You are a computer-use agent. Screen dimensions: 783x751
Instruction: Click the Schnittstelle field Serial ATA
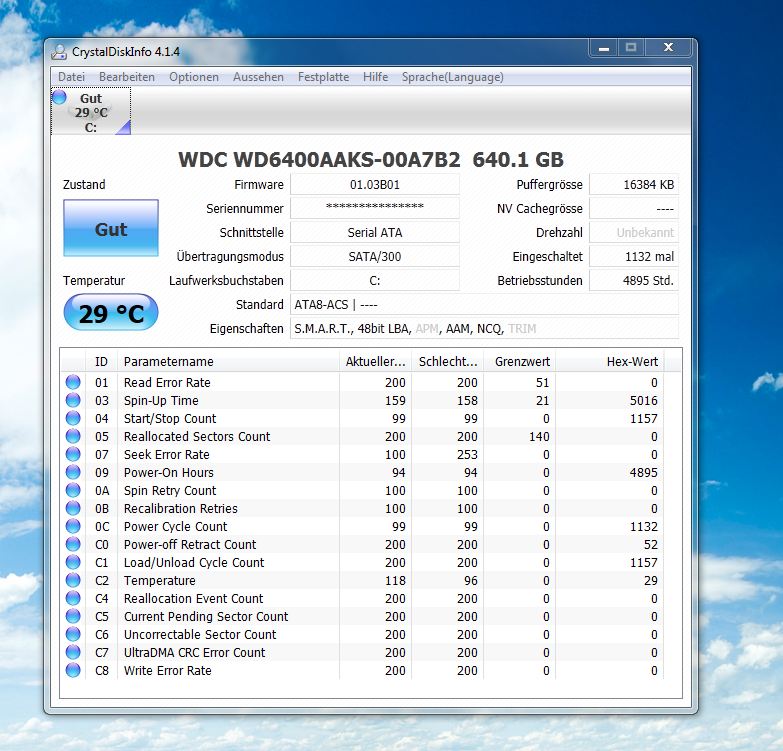pyautogui.click(x=375, y=232)
